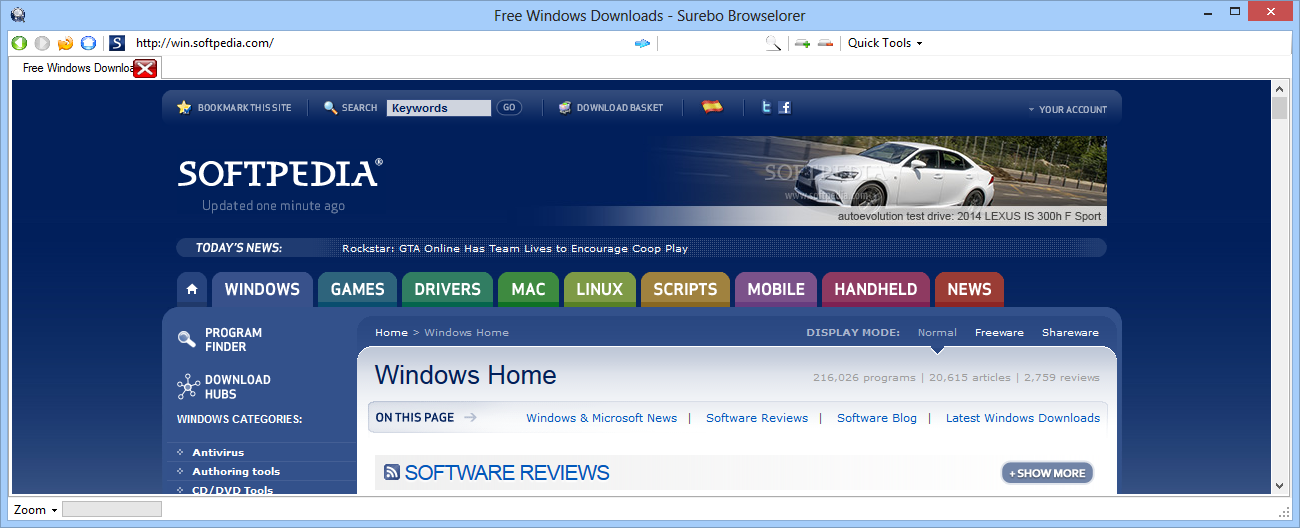Open the Mobile tab
The image size is (1300, 528).
[x=776, y=289]
